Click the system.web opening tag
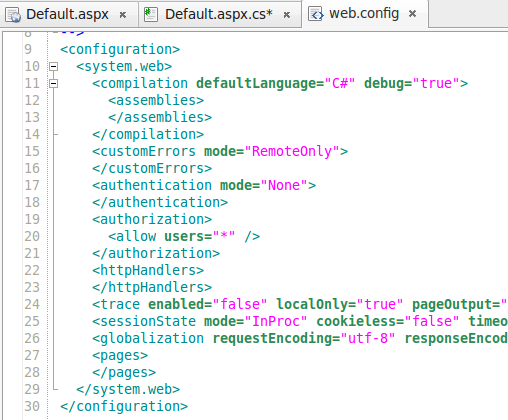Image resolution: width=508 pixels, height=420 pixels. click(124, 66)
